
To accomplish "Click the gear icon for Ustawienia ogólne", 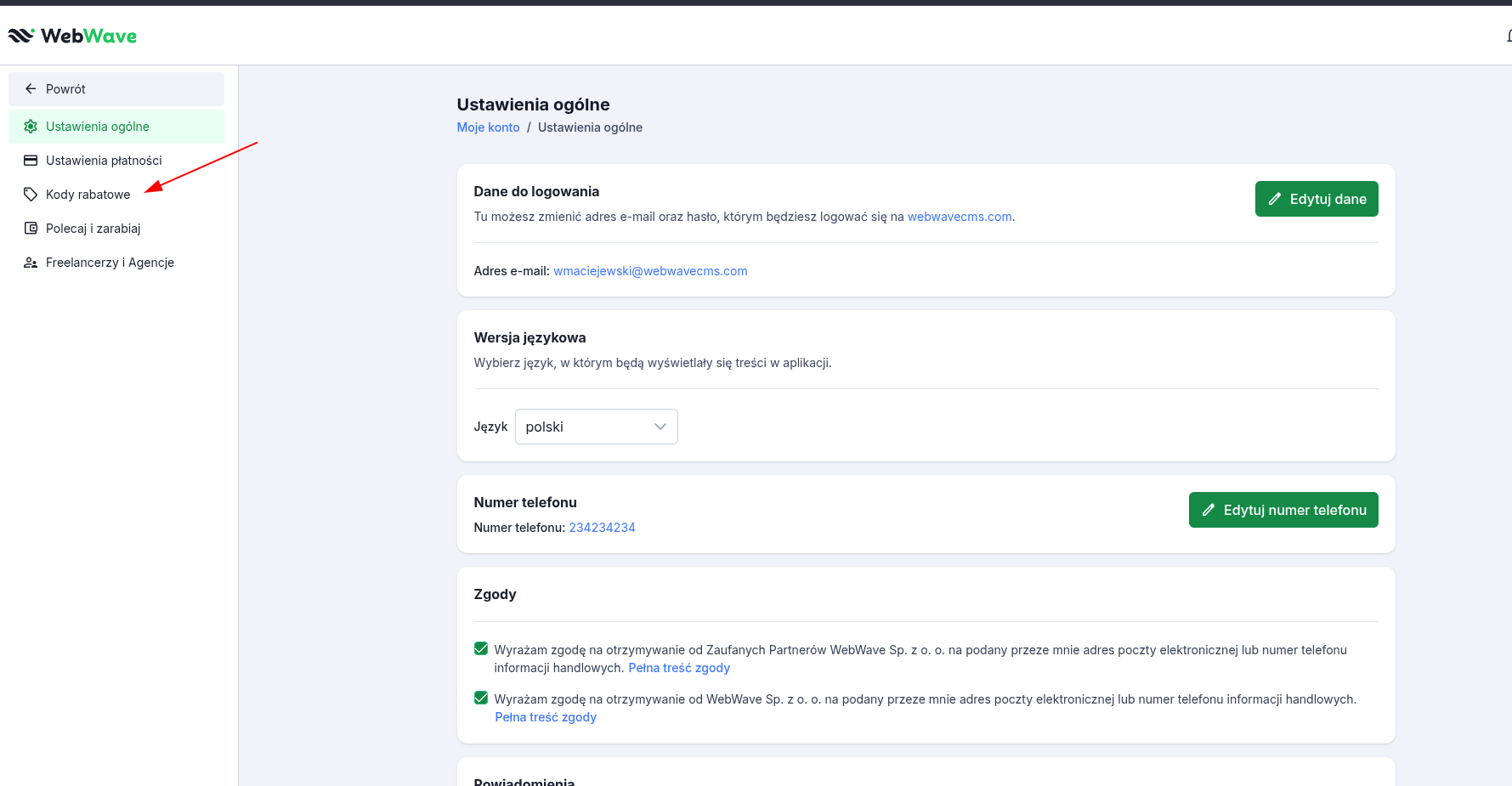I will 31,127.
